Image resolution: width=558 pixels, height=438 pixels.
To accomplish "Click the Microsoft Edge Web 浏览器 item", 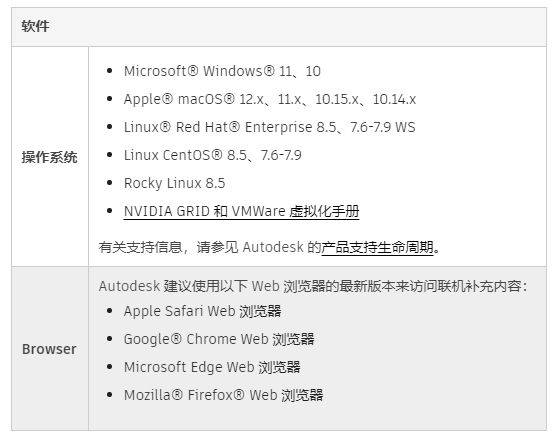I will (212, 367).
